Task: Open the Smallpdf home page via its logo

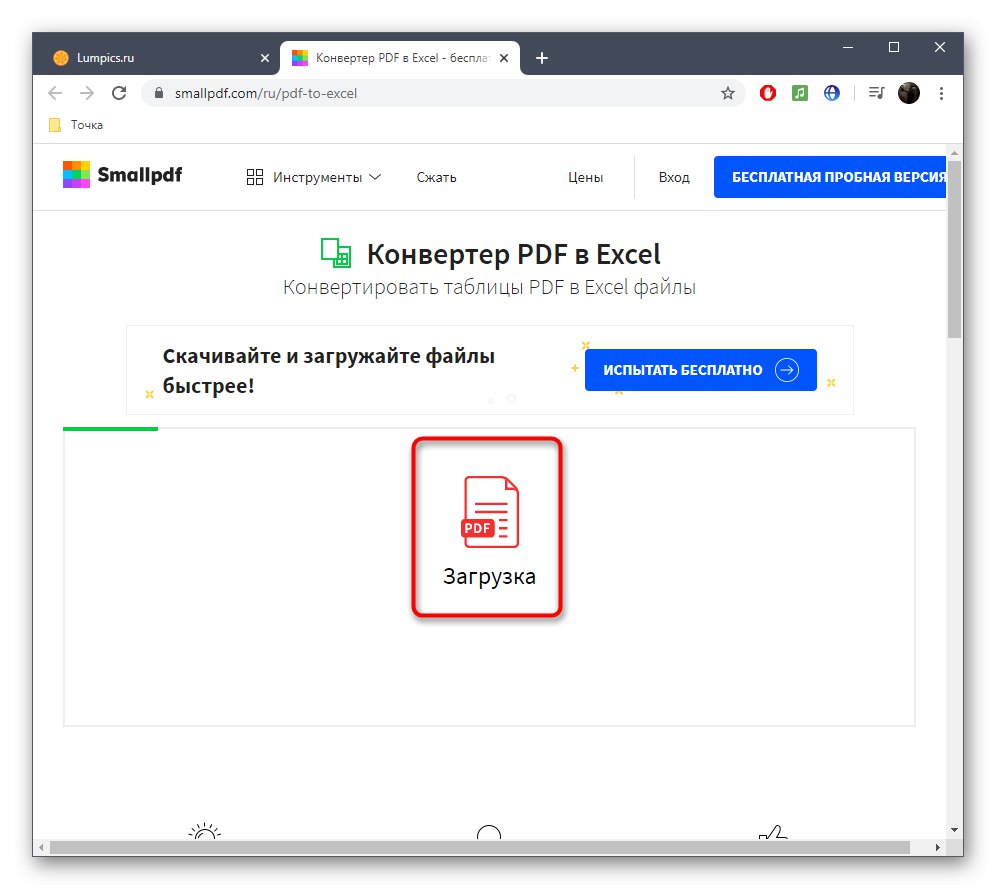Action: click(x=122, y=175)
